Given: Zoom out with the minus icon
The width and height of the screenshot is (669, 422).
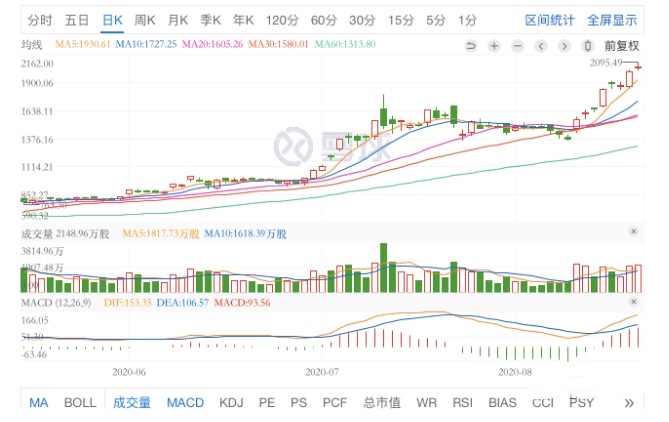Looking at the screenshot, I should point(518,46).
